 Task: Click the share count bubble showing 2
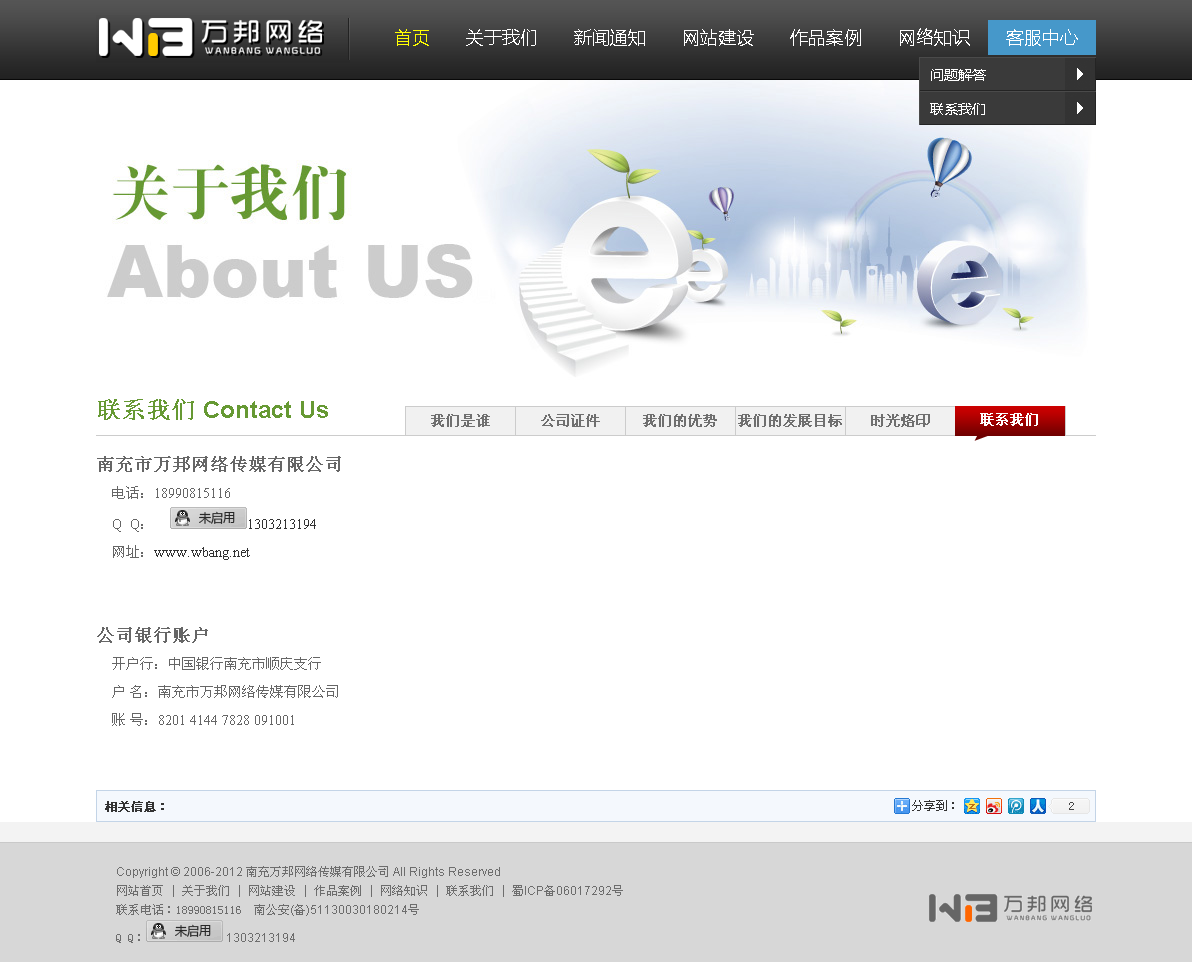click(1070, 806)
